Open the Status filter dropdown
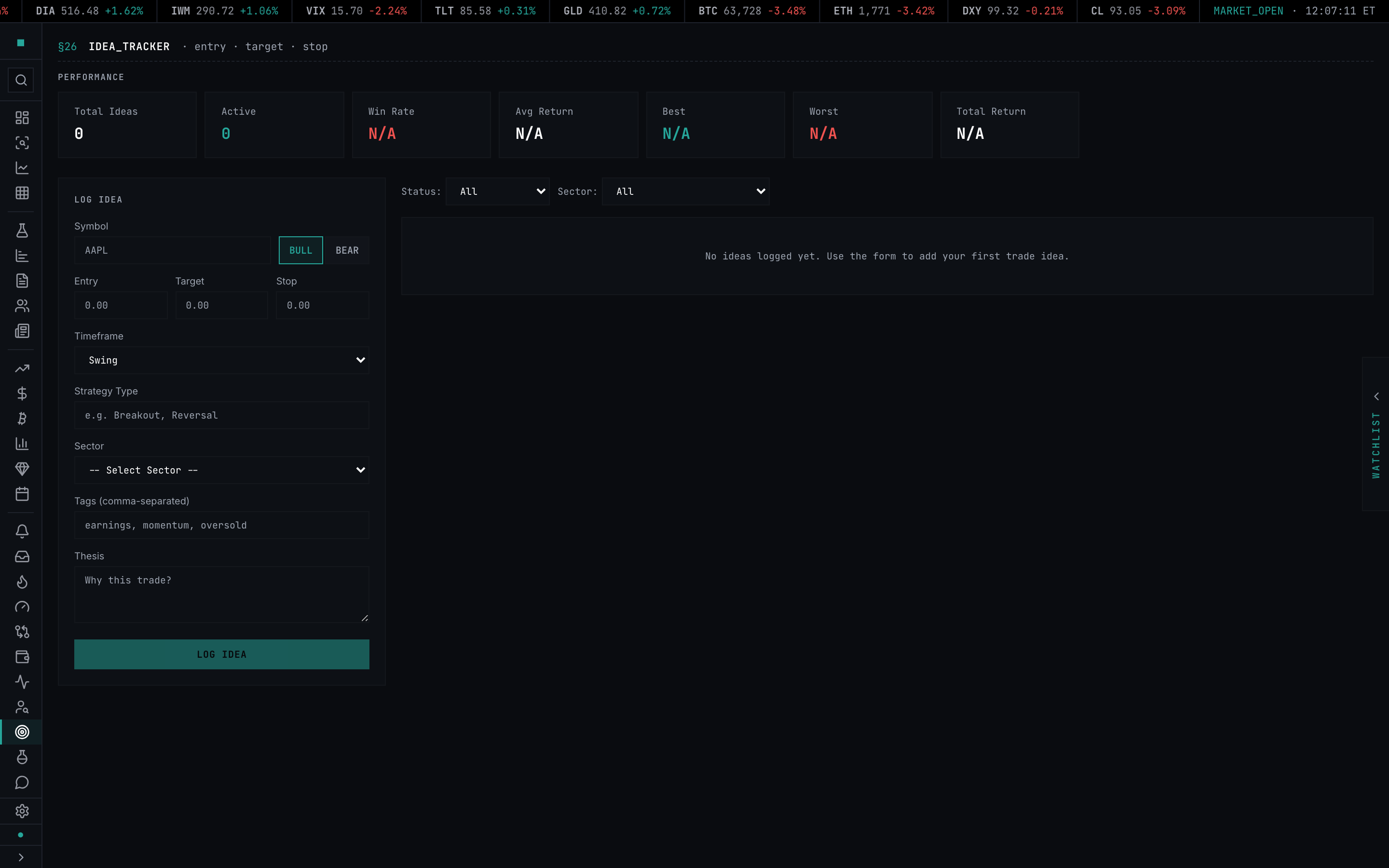This screenshot has height=868, width=1389. 498,192
